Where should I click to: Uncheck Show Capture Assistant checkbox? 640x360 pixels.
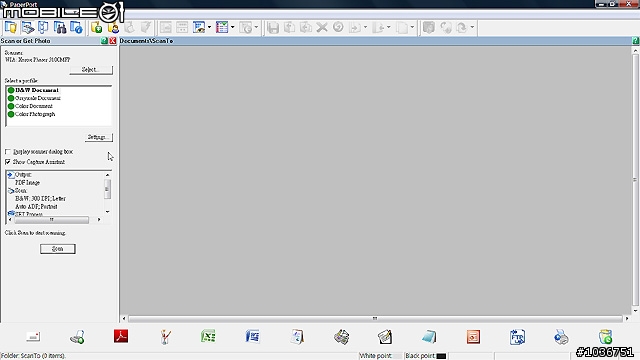8,162
